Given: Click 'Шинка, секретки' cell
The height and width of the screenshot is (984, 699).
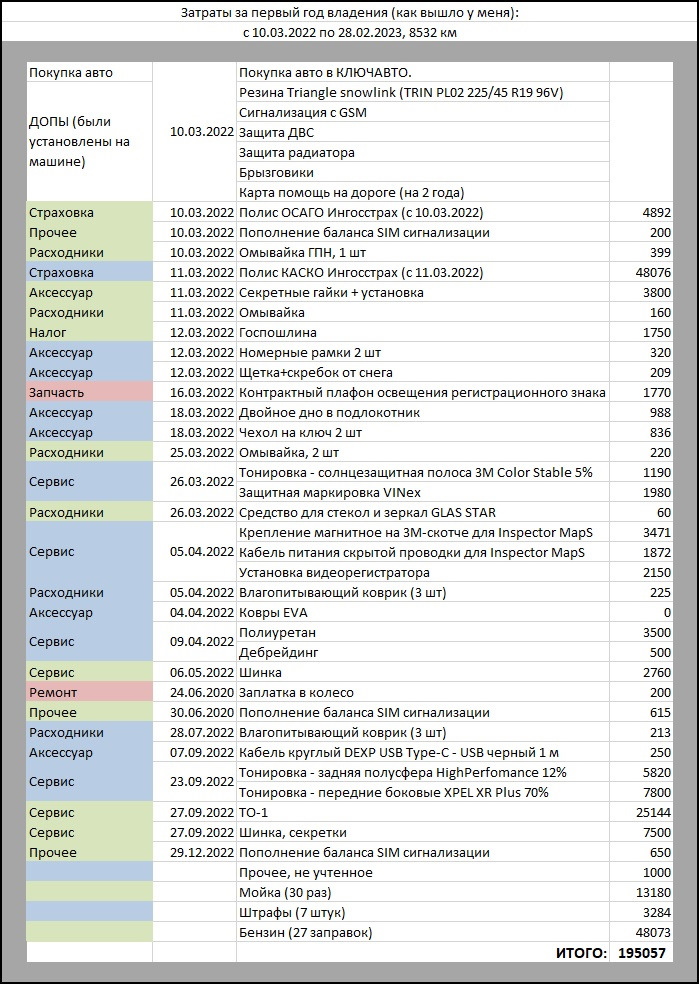Looking at the screenshot, I should click(x=423, y=833).
